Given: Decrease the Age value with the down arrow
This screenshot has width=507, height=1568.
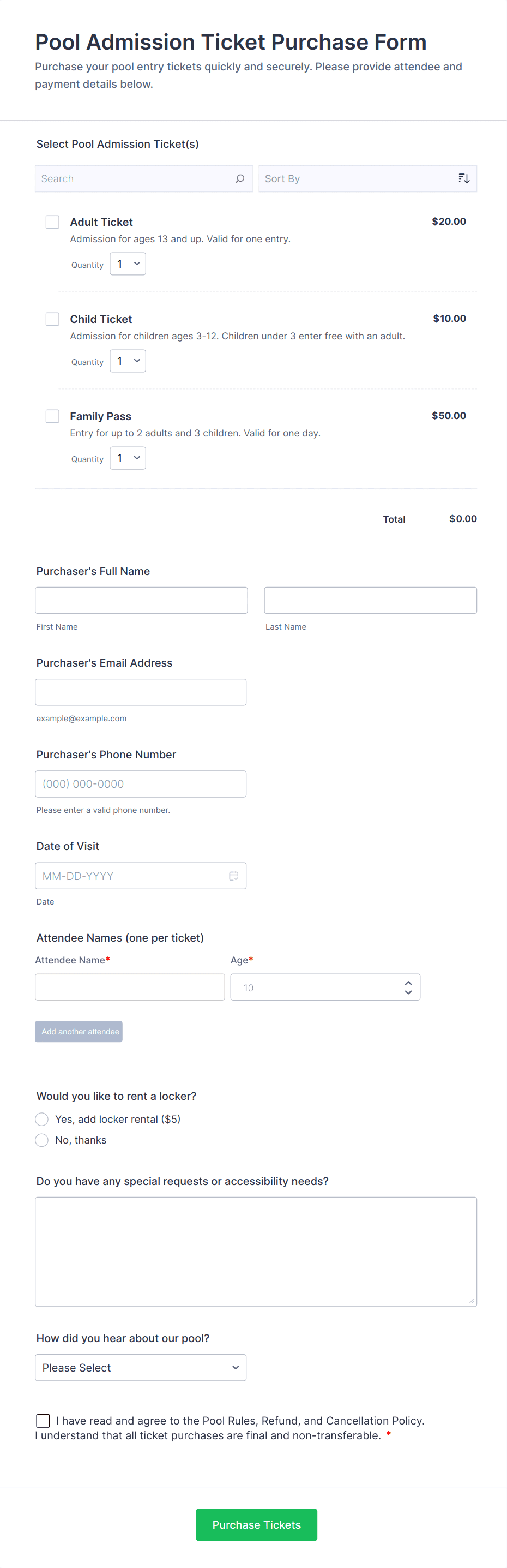Looking at the screenshot, I should pyautogui.click(x=408, y=992).
